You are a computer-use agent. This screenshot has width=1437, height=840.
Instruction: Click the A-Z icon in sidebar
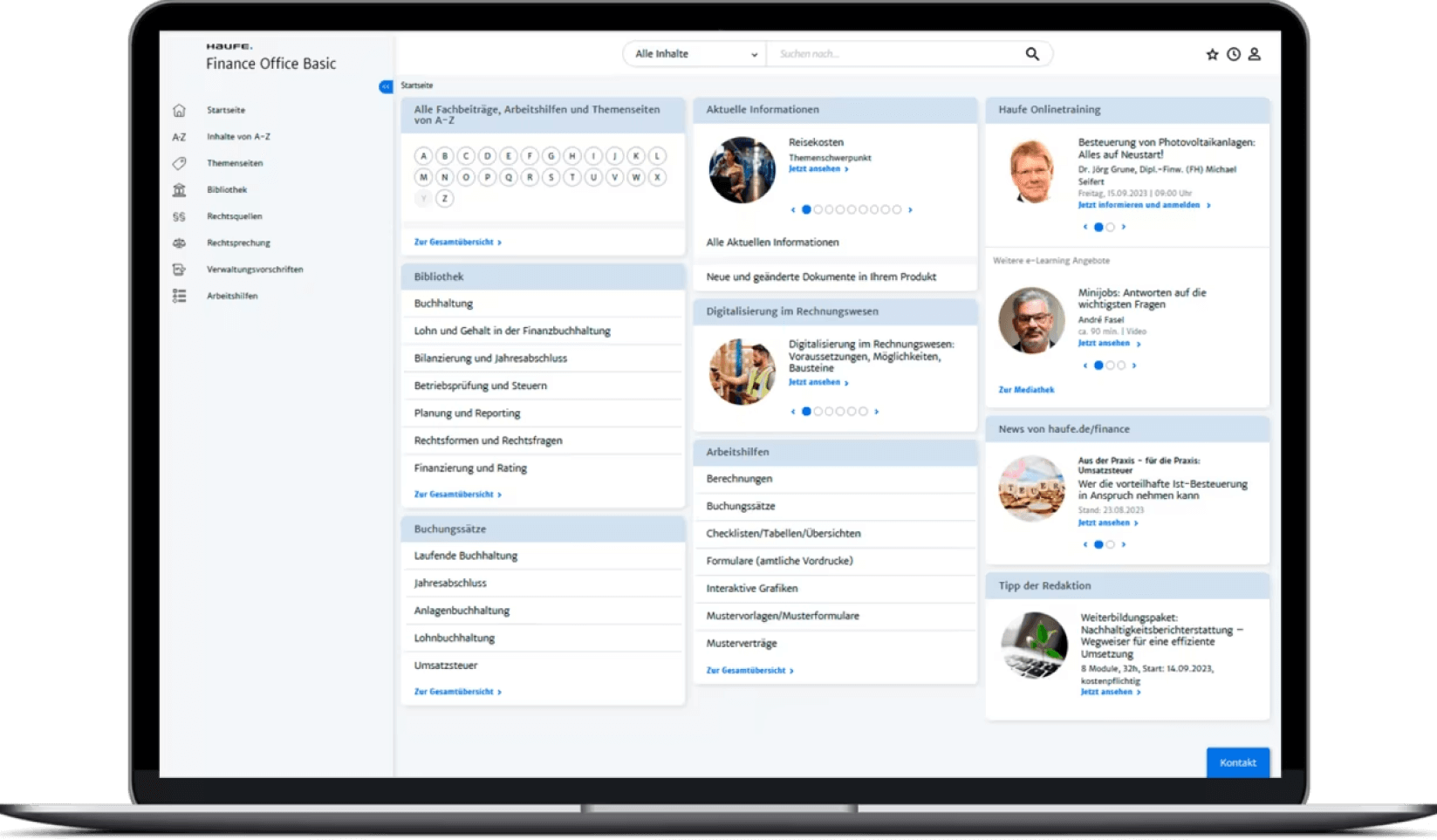(179, 137)
